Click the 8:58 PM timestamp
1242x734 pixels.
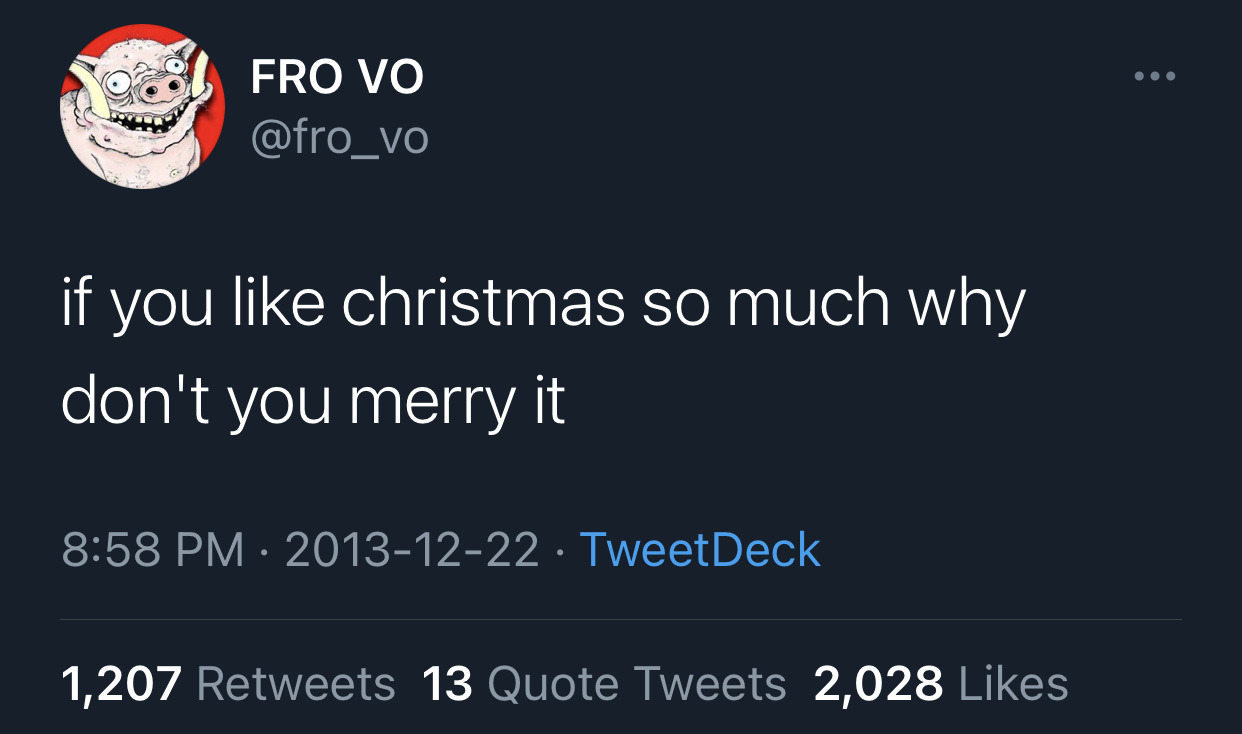(153, 549)
